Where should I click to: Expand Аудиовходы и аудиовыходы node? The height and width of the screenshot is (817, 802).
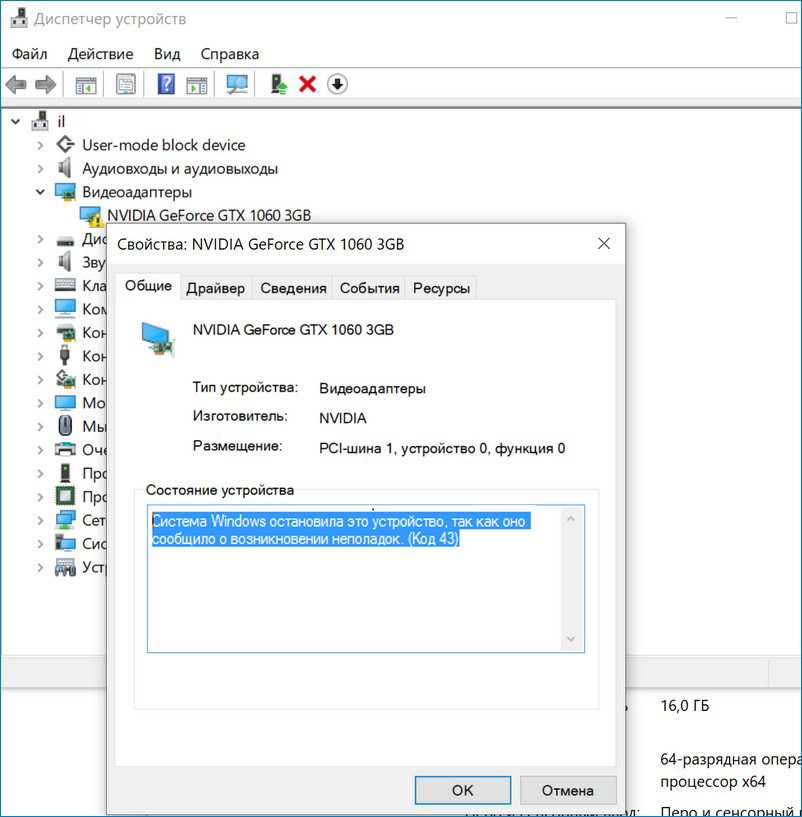click(x=40, y=168)
